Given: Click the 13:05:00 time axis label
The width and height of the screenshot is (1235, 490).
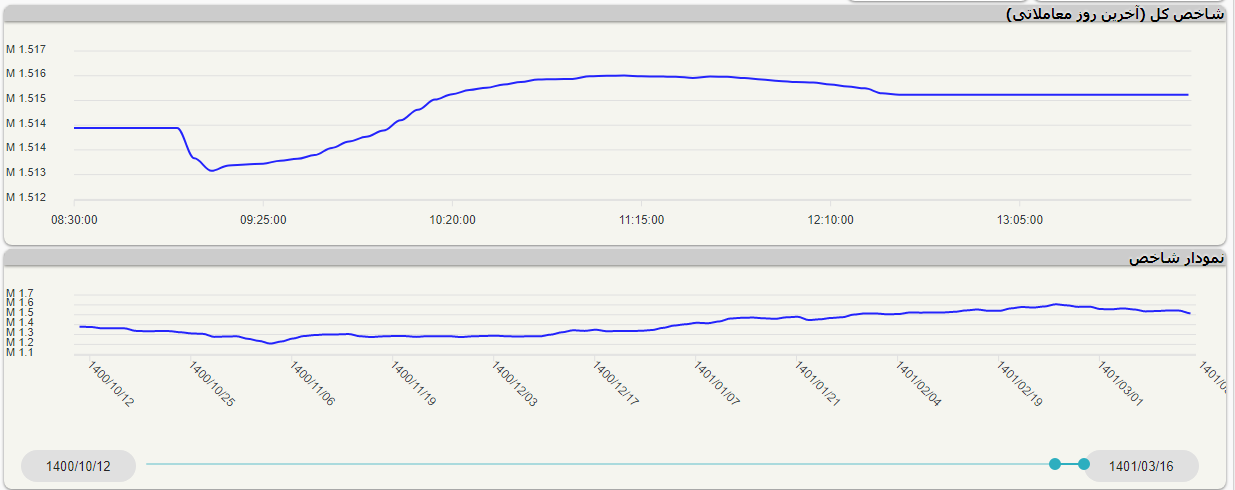Looking at the screenshot, I should 1019,220.
